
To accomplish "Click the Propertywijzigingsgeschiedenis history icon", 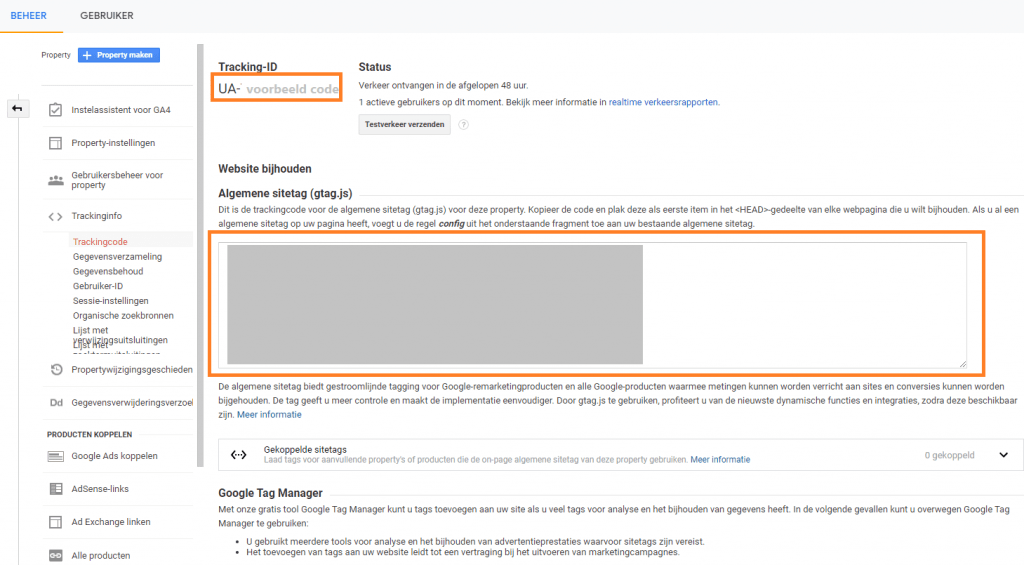I will [56, 369].
